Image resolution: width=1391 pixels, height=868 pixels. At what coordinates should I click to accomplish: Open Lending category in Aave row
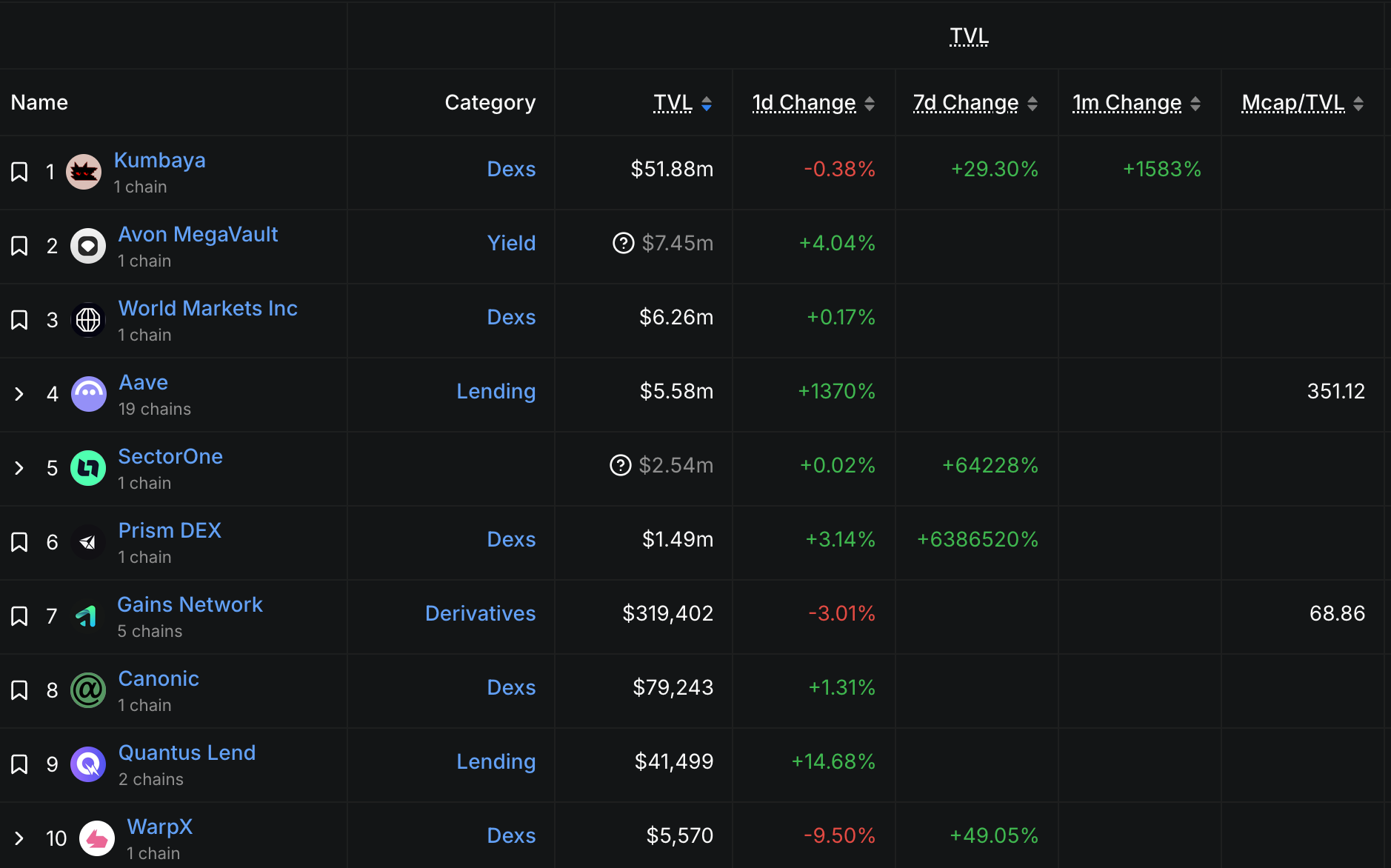[496, 391]
